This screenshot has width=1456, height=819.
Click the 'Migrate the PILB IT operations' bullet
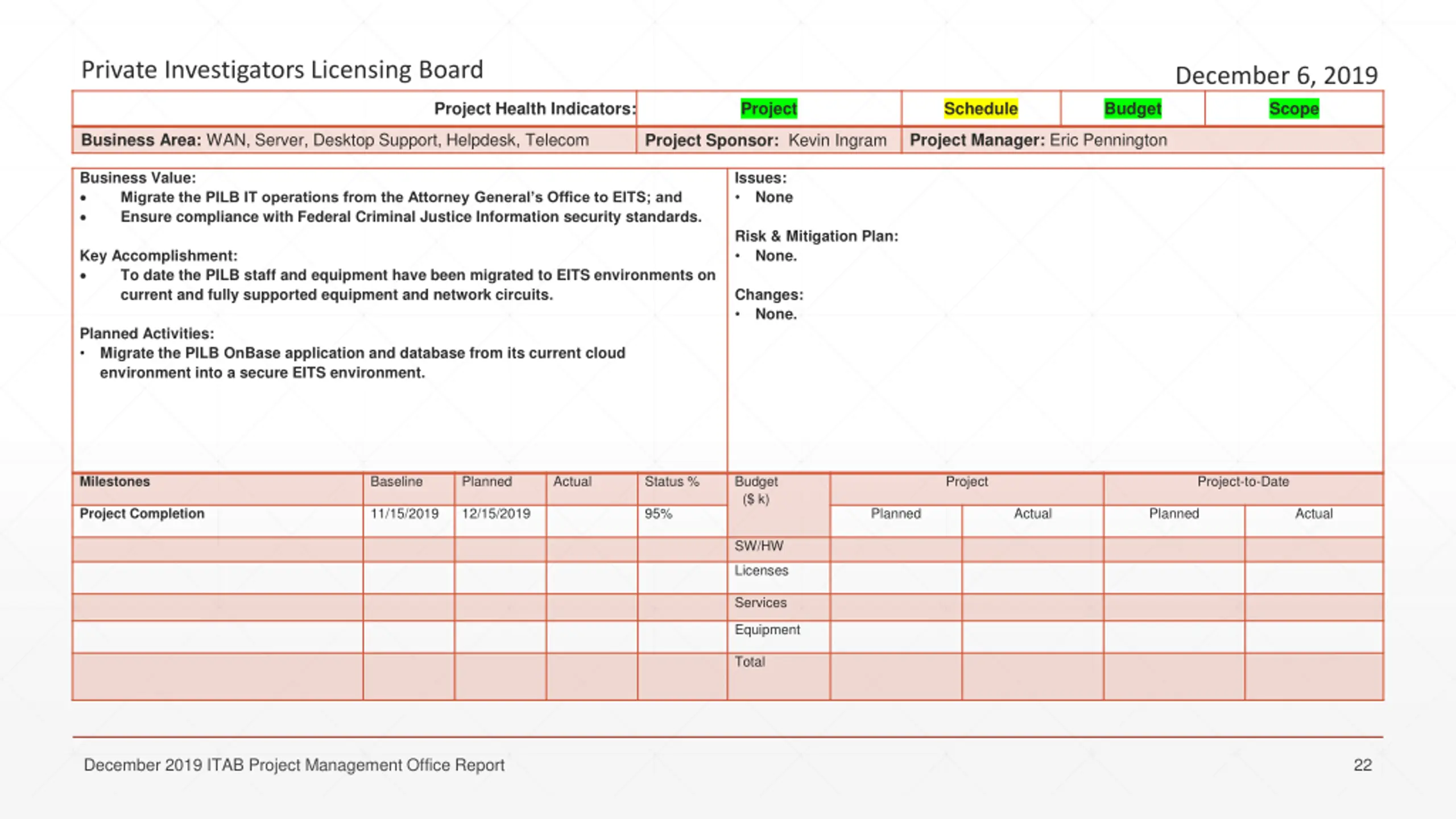point(401,197)
